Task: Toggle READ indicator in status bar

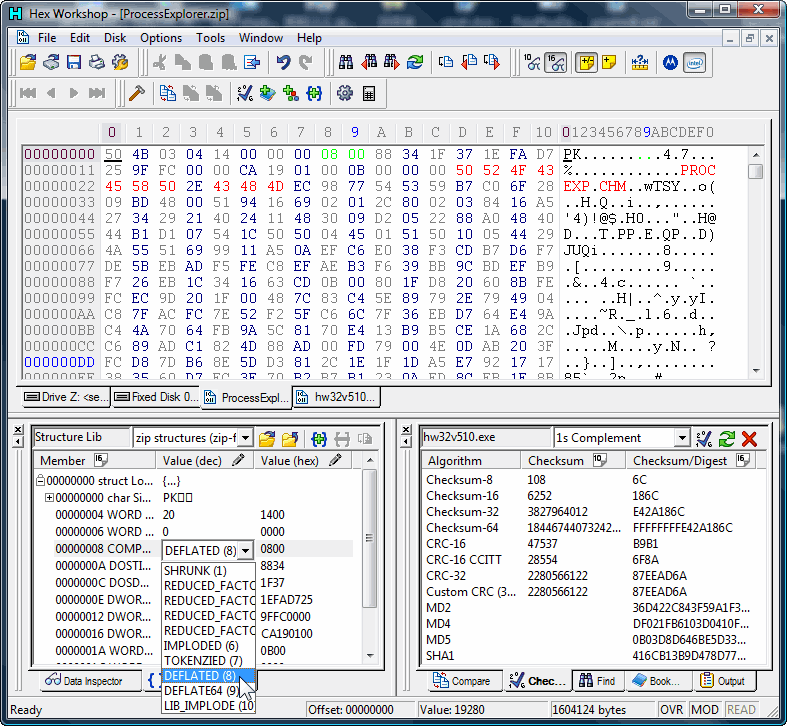Action: pyautogui.click(x=741, y=709)
